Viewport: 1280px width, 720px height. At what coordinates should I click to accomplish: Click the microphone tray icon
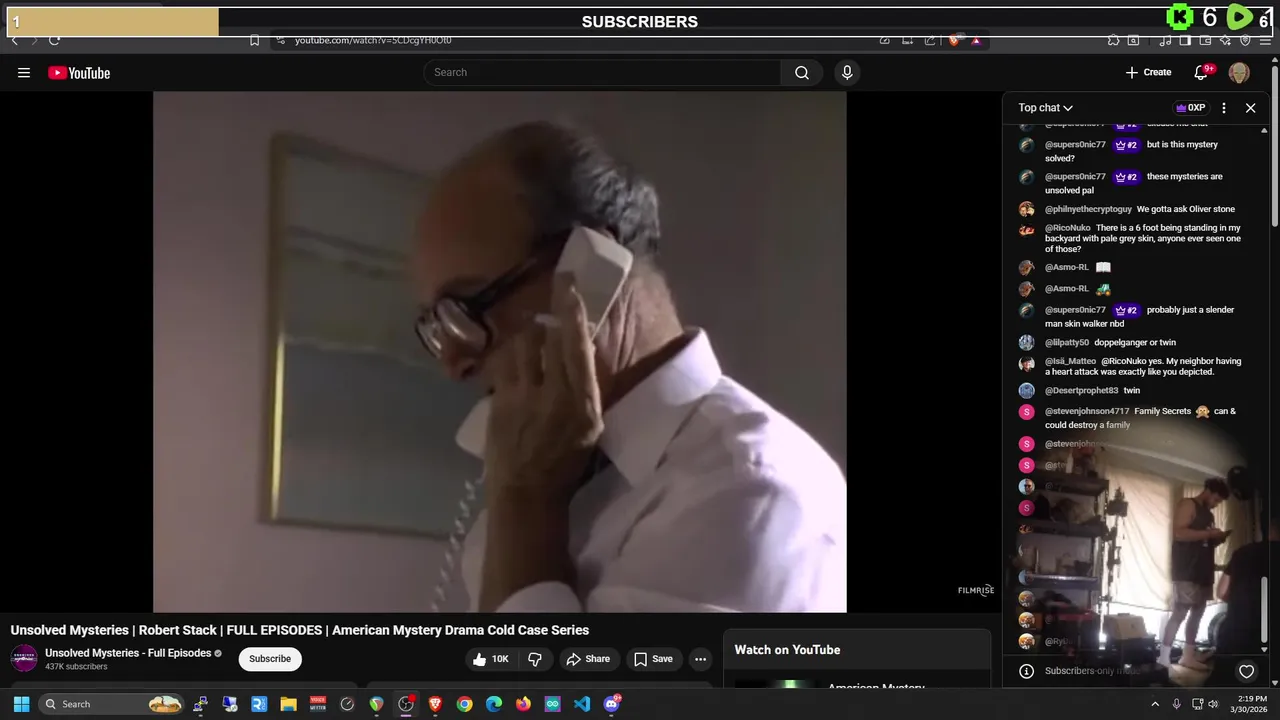[1176, 704]
